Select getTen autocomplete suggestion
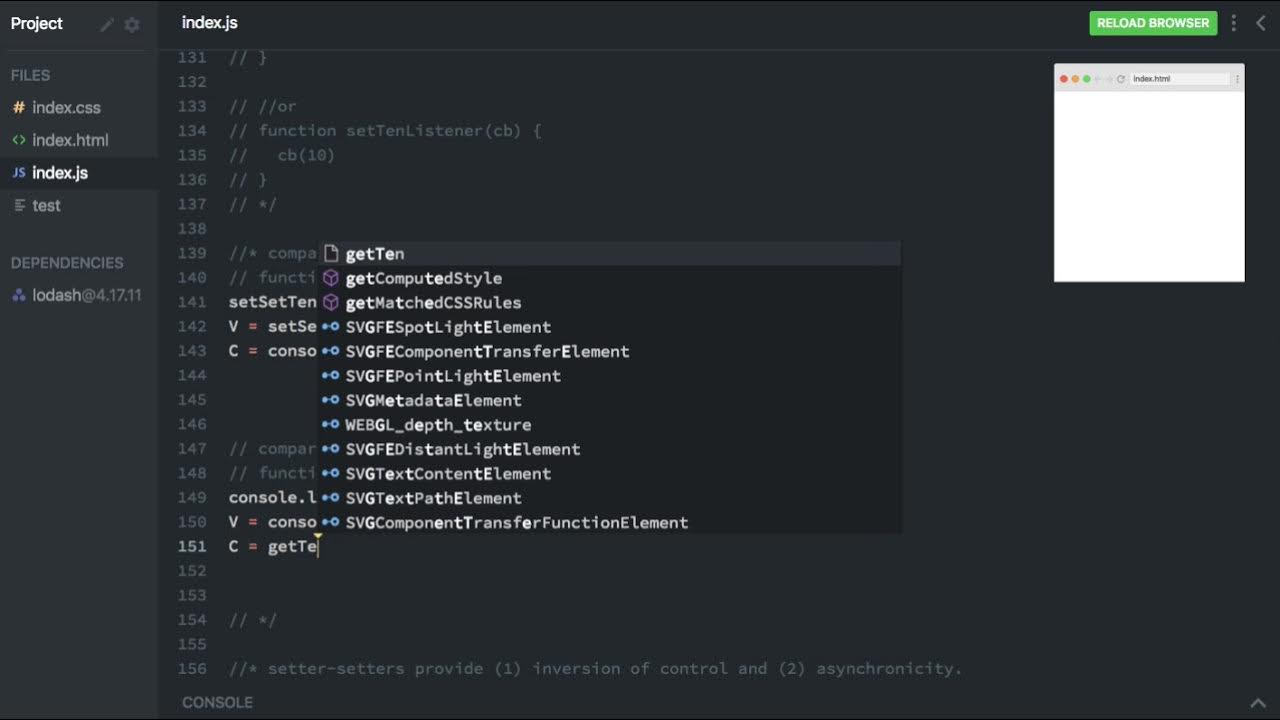 [375, 254]
